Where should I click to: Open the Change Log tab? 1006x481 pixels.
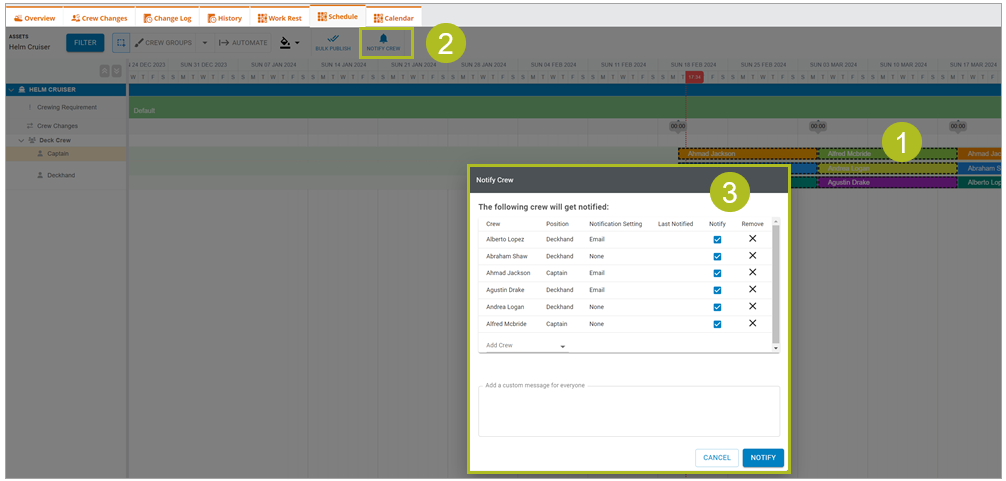(x=167, y=18)
